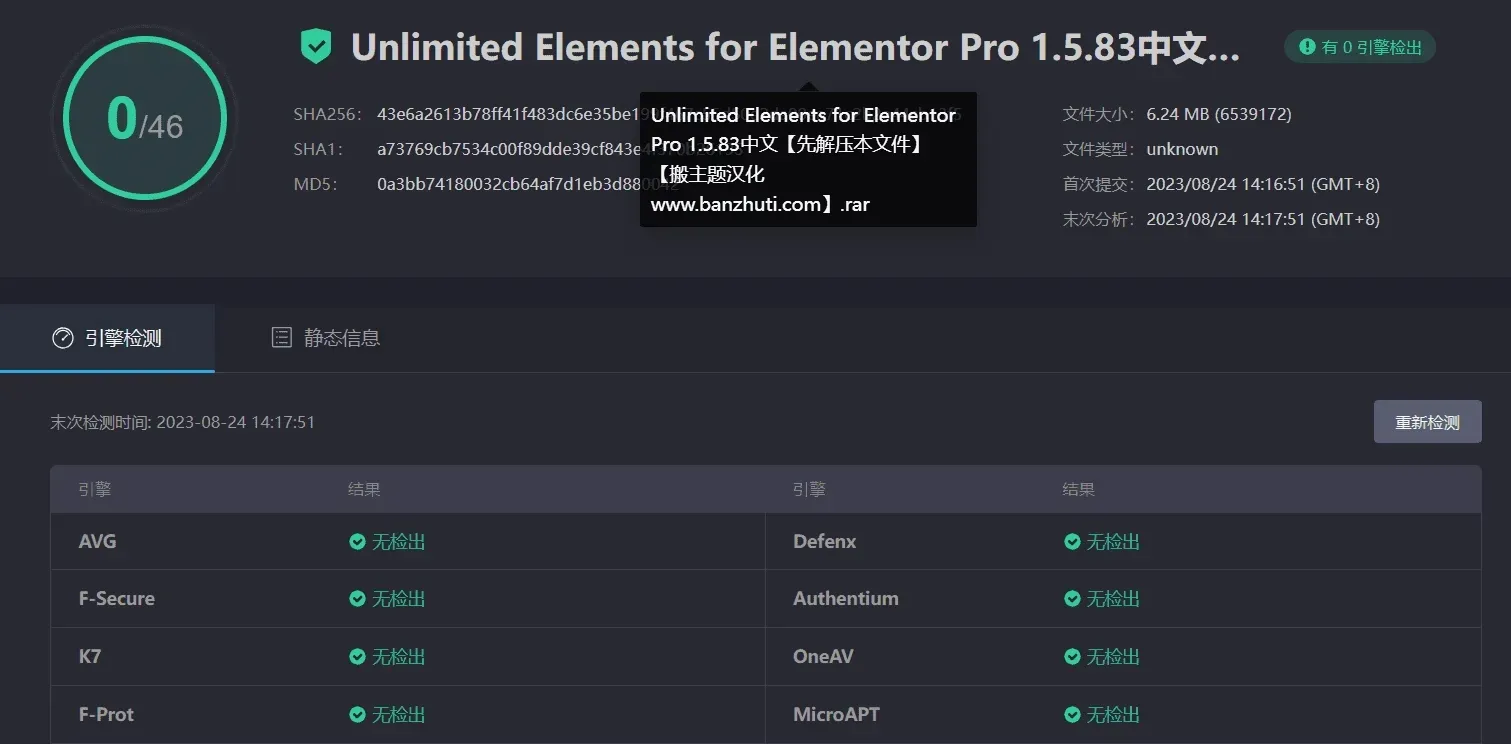Click the 无检出 result for OneAV

pos(1113,657)
